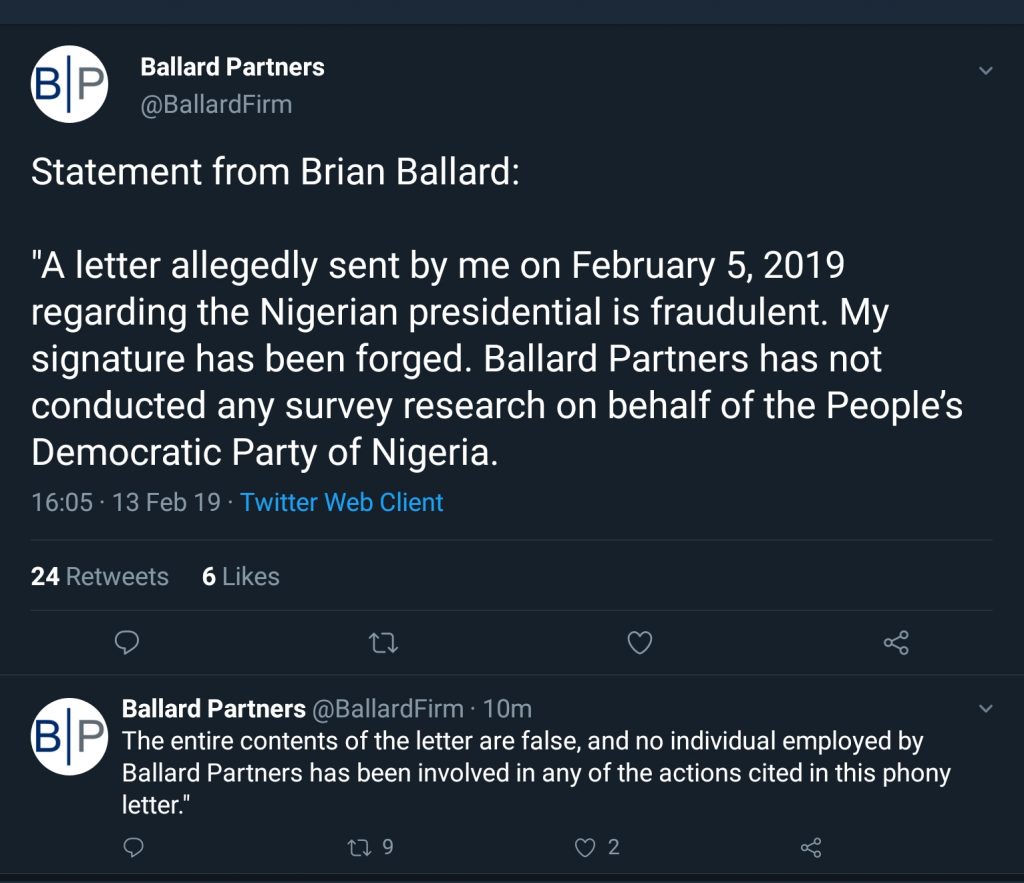
Task: Open the 10m timestamp on the reply
Action: [x=507, y=709]
